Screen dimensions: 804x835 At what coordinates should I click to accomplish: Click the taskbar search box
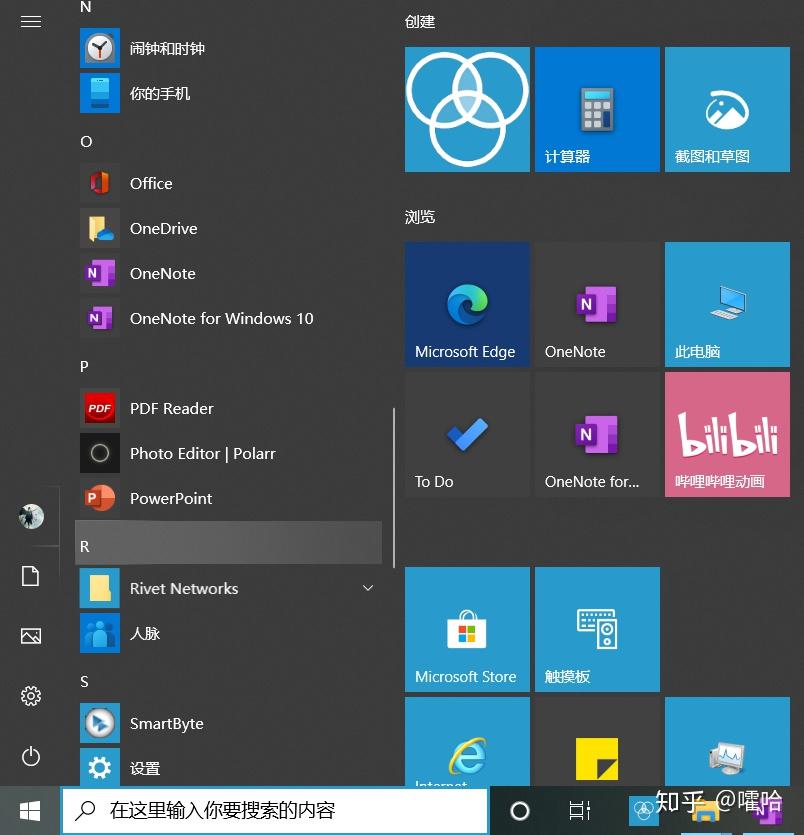[274, 811]
